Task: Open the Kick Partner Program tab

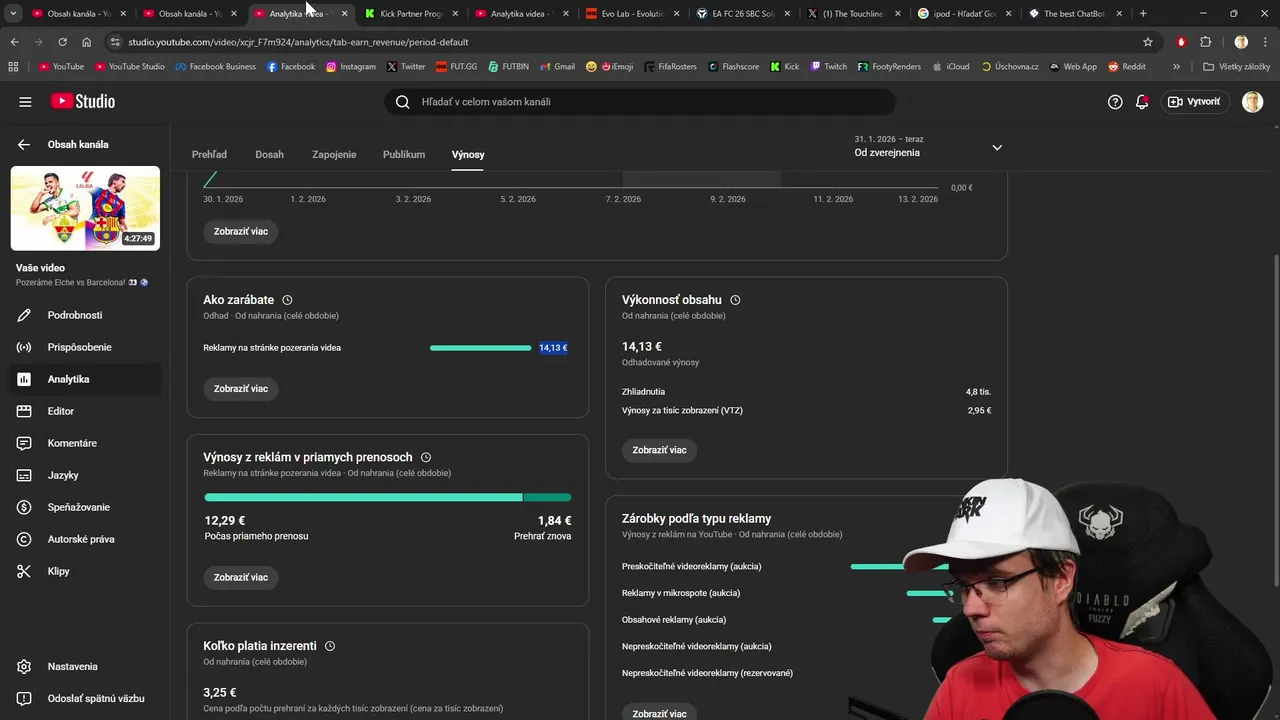Action: coord(410,14)
